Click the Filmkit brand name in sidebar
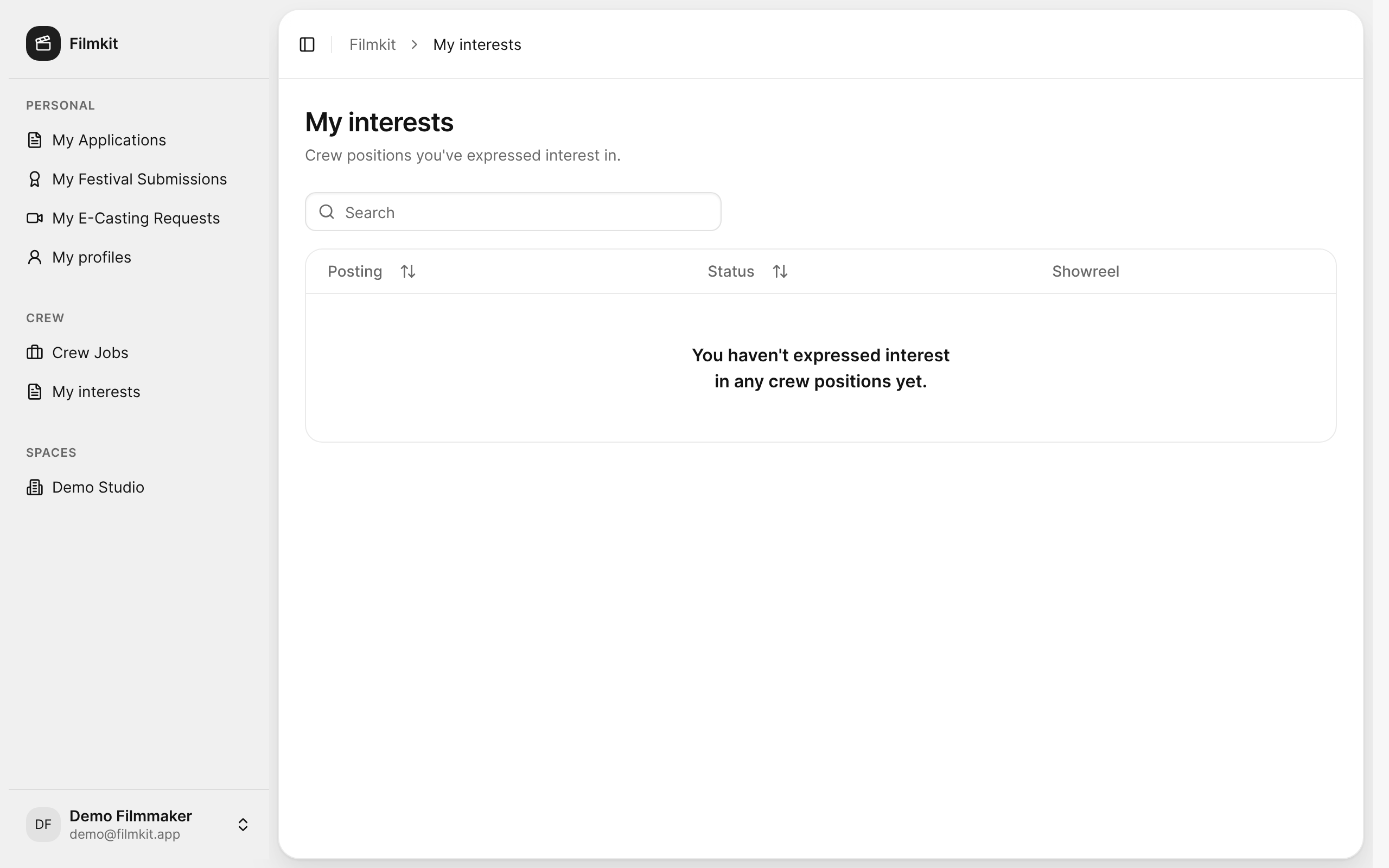Image resolution: width=1389 pixels, height=868 pixels. [x=93, y=43]
